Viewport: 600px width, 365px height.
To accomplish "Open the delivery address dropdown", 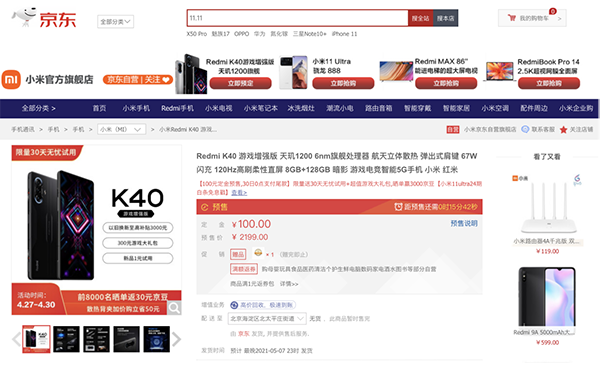I will 267,318.
